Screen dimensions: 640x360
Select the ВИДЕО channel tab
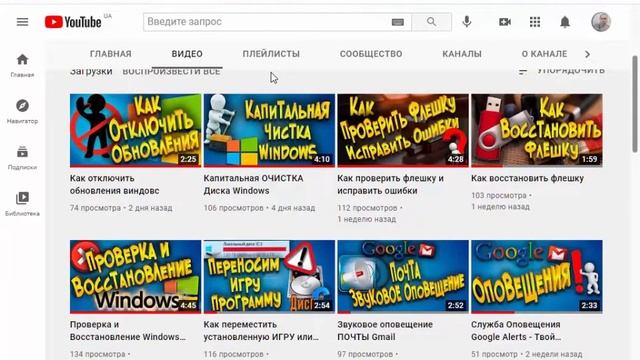187,54
